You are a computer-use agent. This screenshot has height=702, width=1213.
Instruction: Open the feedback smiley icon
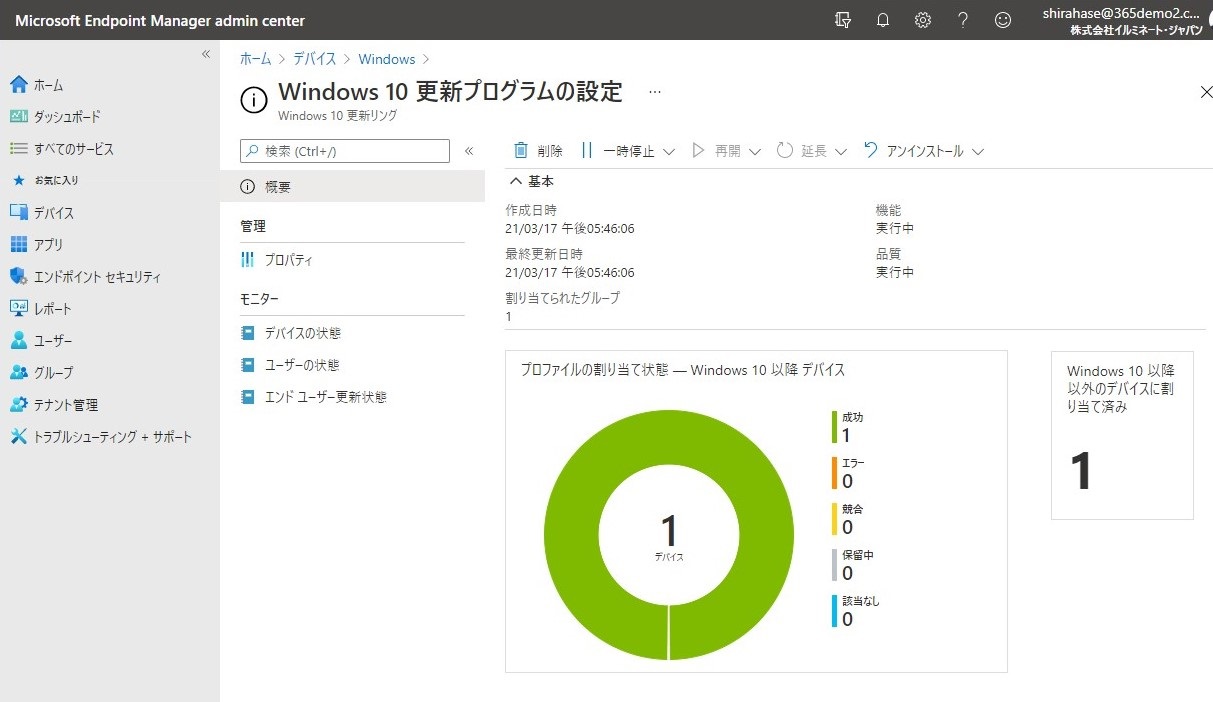click(x=1003, y=20)
